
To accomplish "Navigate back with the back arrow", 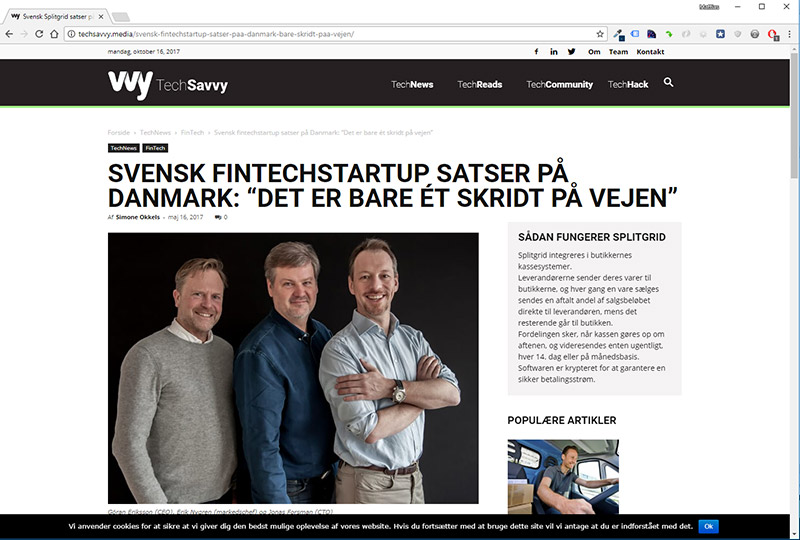I will pyautogui.click(x=9, y=34).
